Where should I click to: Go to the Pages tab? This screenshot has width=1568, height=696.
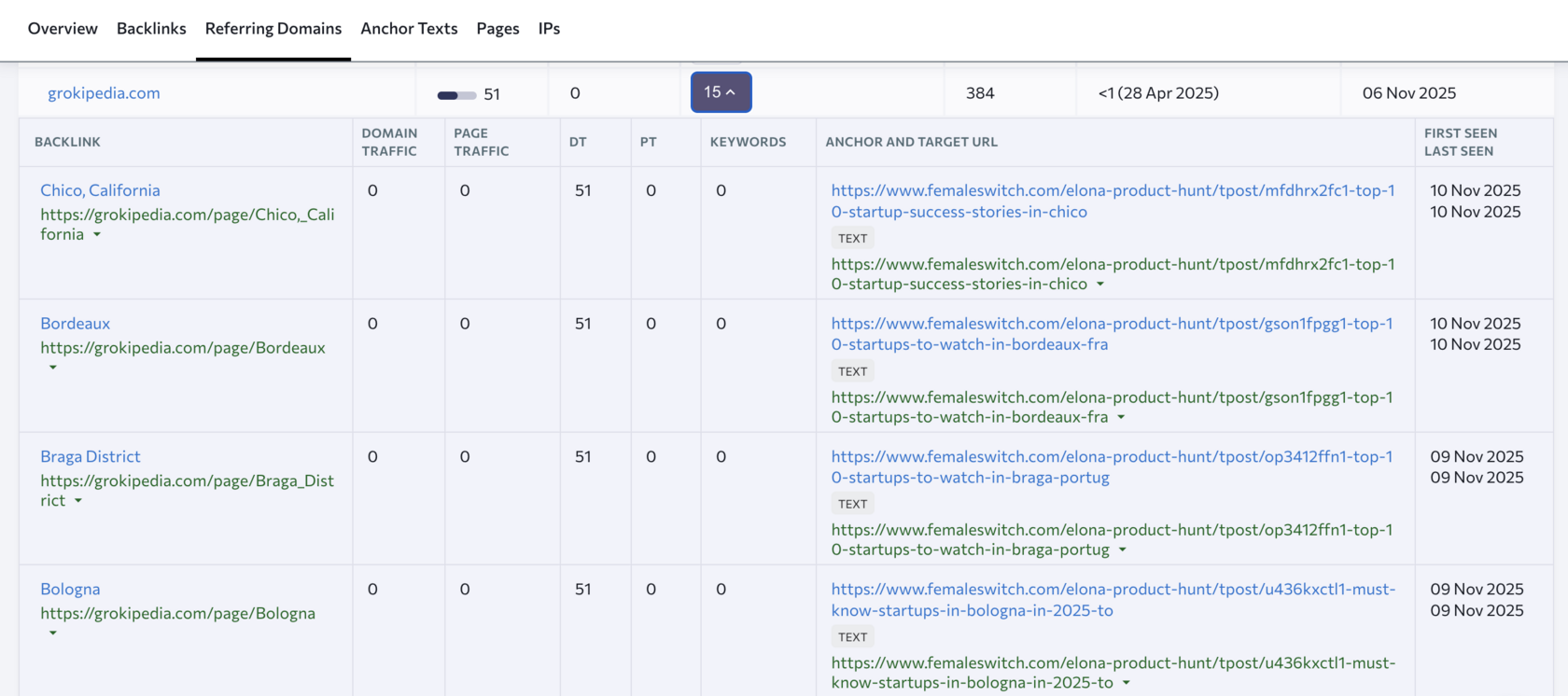point(497,29)
